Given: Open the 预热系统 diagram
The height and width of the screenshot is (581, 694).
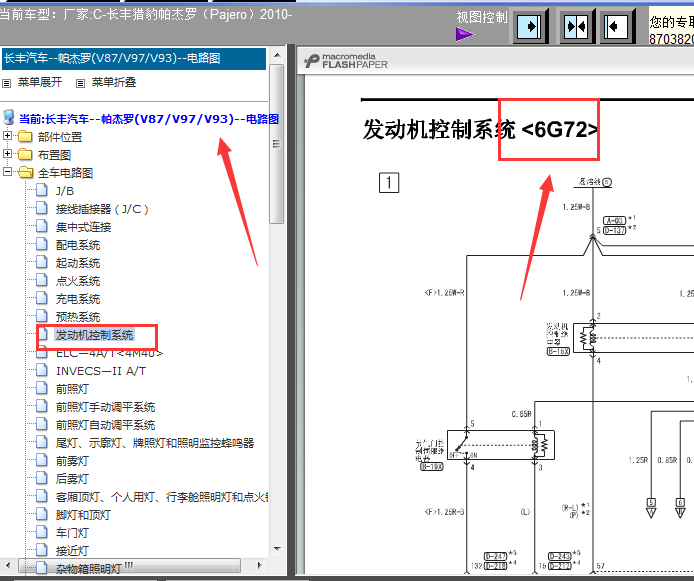Looking at the screenshot, I should point(78,317).
